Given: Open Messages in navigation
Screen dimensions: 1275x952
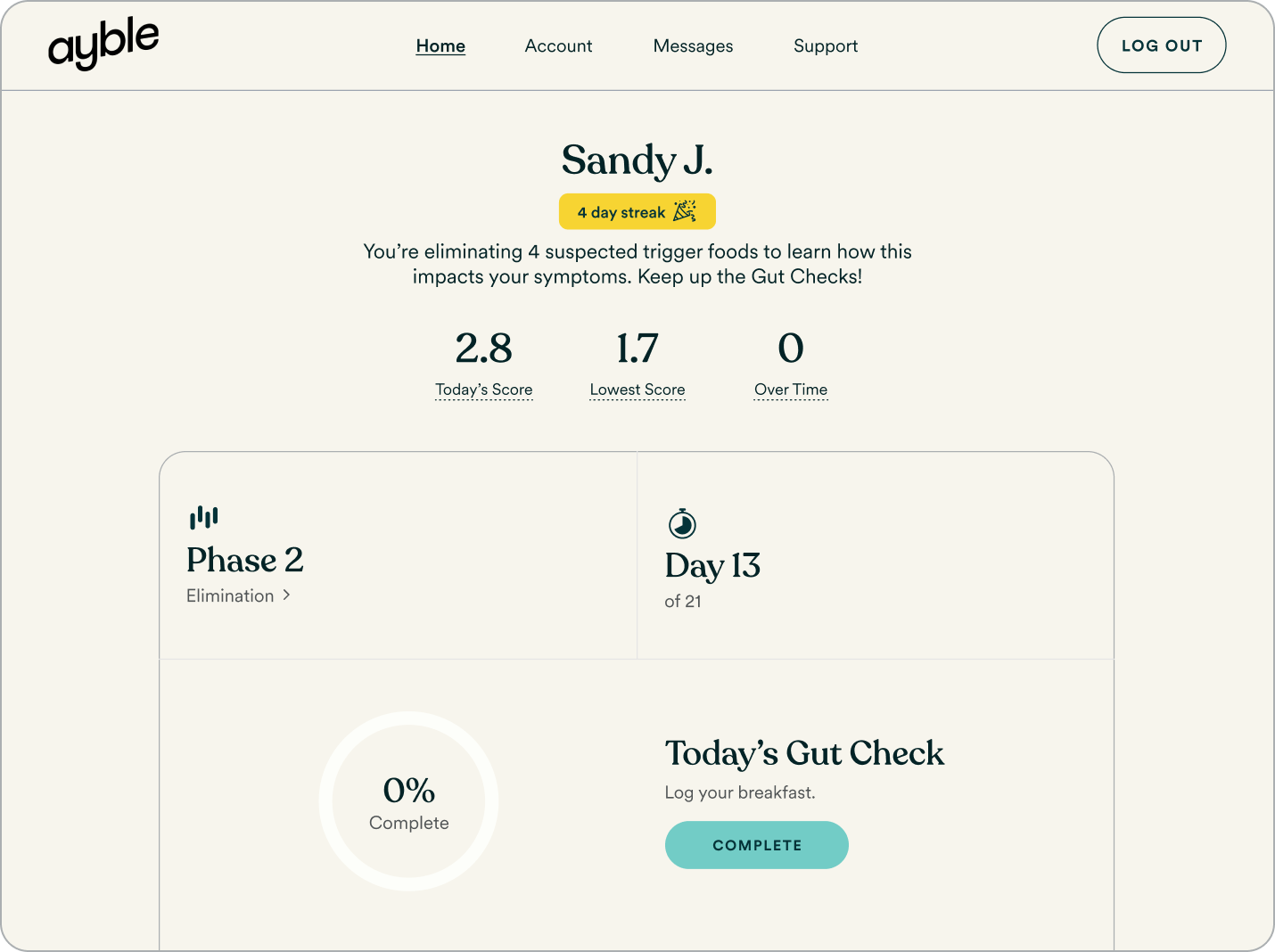Looking at the screenshot, I should coord(693,46).
